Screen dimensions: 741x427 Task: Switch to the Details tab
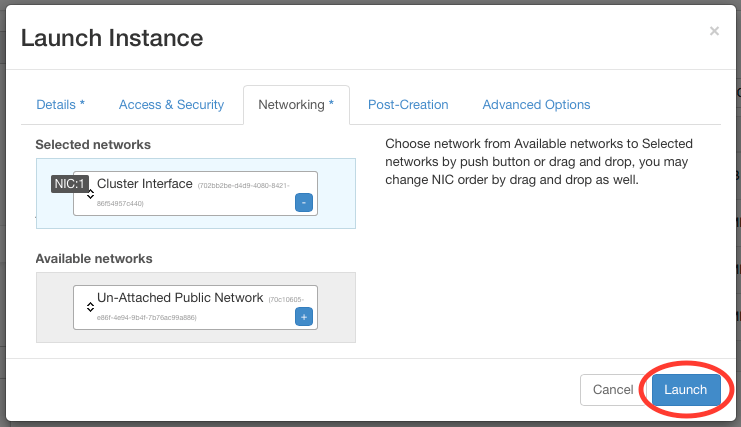pos(60,105)
